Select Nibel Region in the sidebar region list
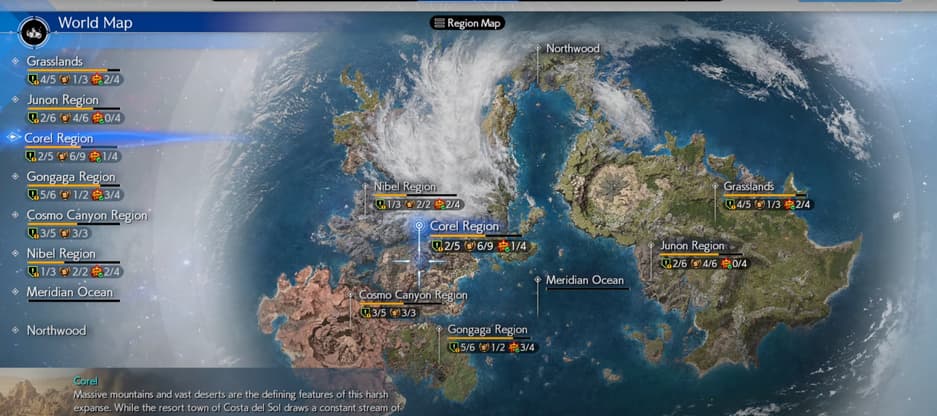The width and height of the screenshot is (937, 416). pyautogui.click(x=61, y=253)
